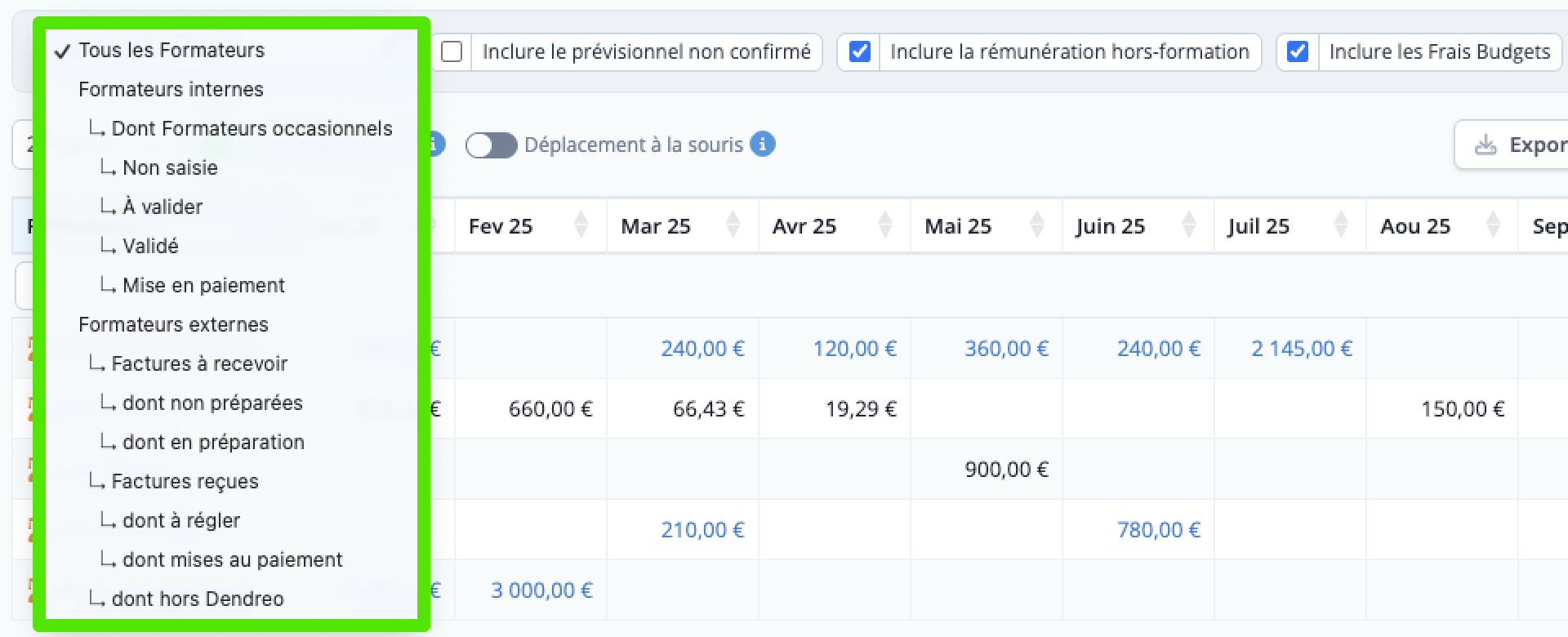Open info icon next to Déplacement à la souris
Image resolution: width=1568 pixels, height=637 pixels.
coord(762,144)
